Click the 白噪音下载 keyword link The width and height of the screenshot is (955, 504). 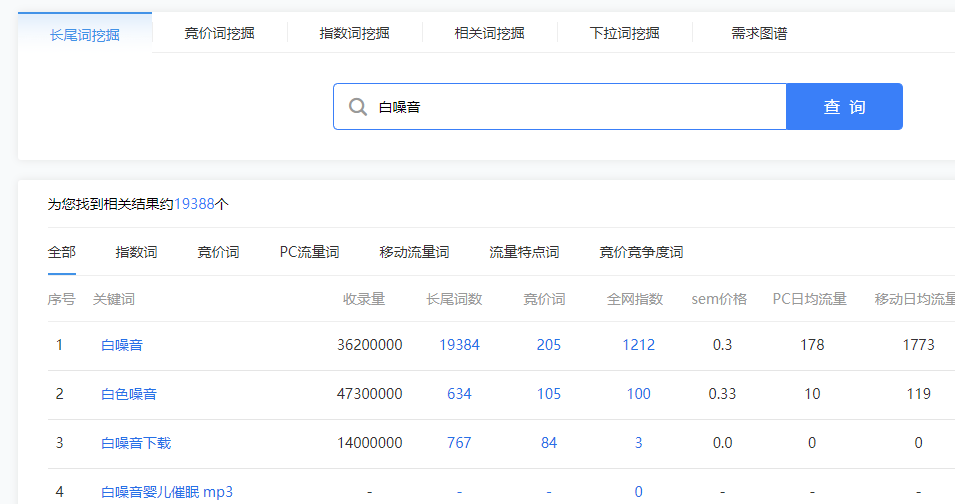click(x=136, y=443)
